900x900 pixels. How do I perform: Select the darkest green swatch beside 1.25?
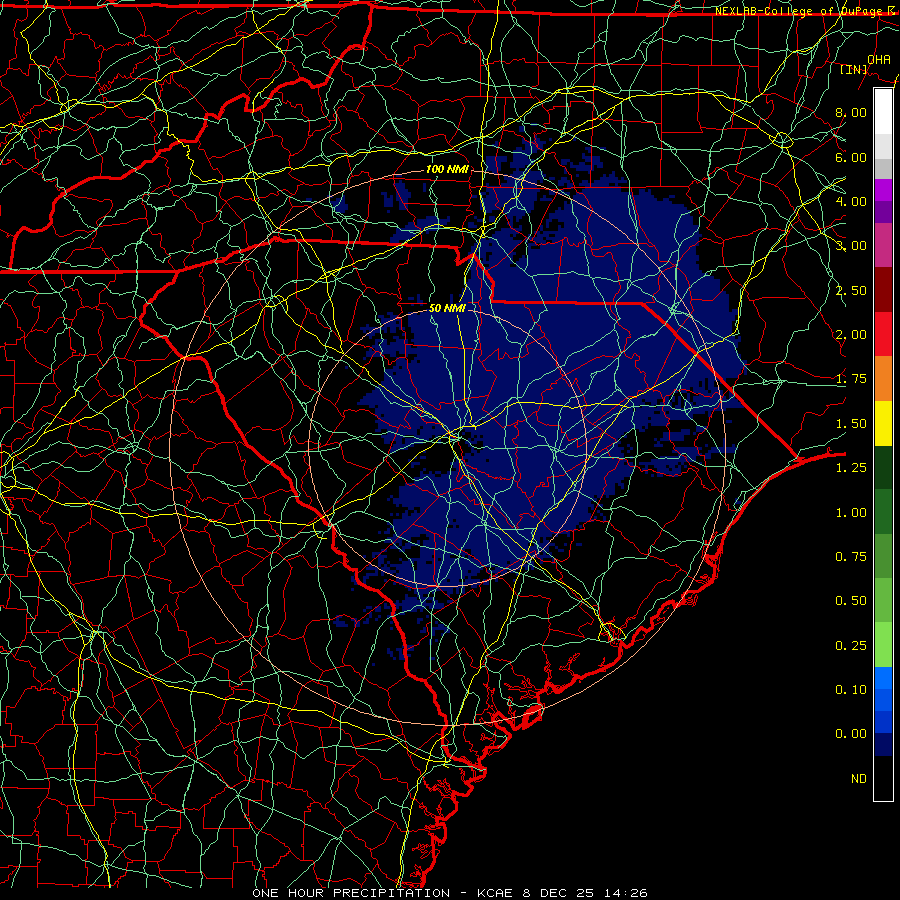(x=883, y=467)
